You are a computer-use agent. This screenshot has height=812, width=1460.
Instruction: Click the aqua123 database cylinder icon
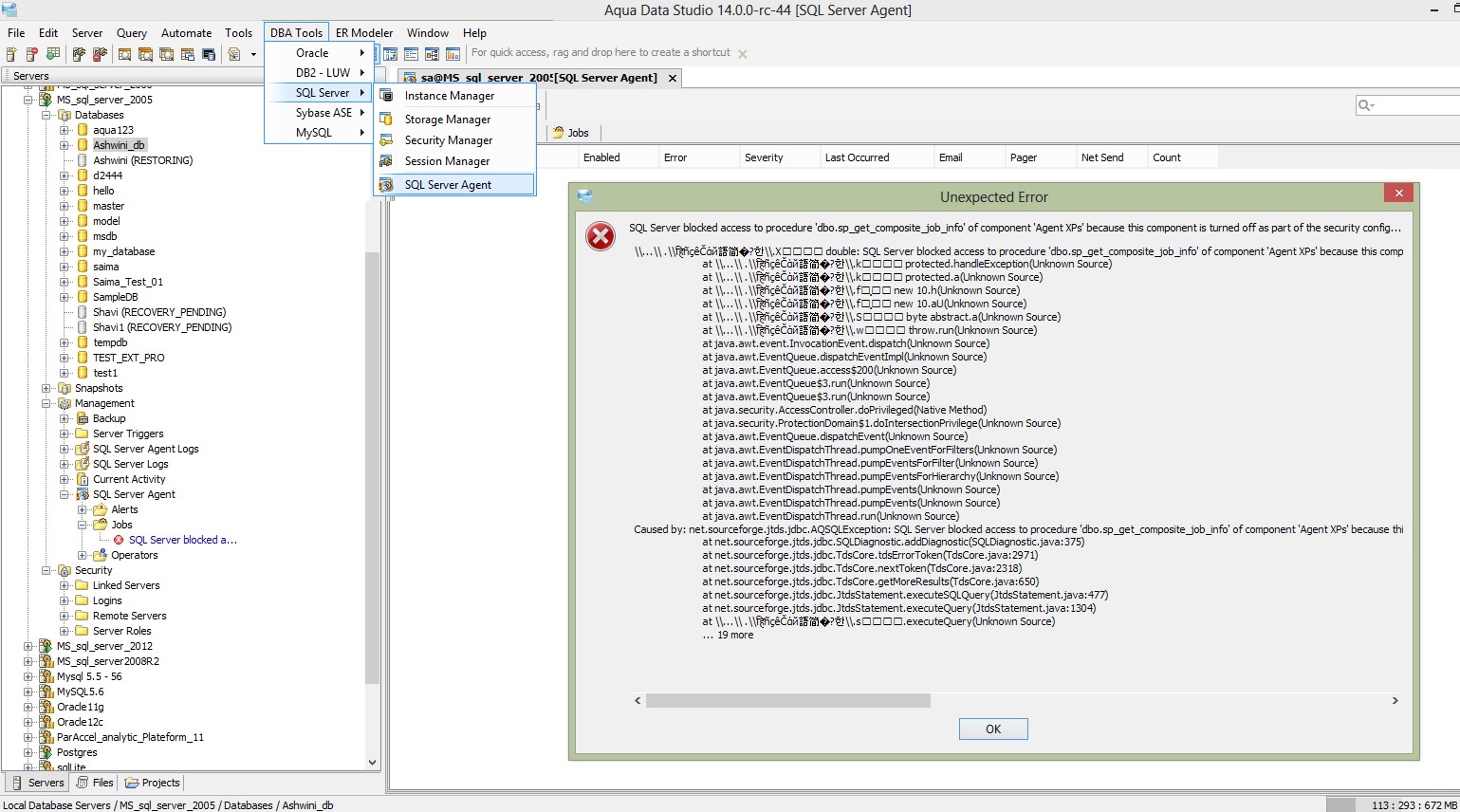click(83, 130)
